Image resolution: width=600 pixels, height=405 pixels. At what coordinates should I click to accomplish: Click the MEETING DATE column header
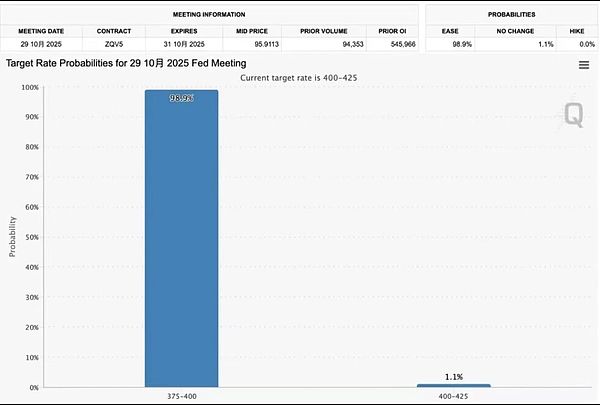pyautogui.click(x=41, y=32)
